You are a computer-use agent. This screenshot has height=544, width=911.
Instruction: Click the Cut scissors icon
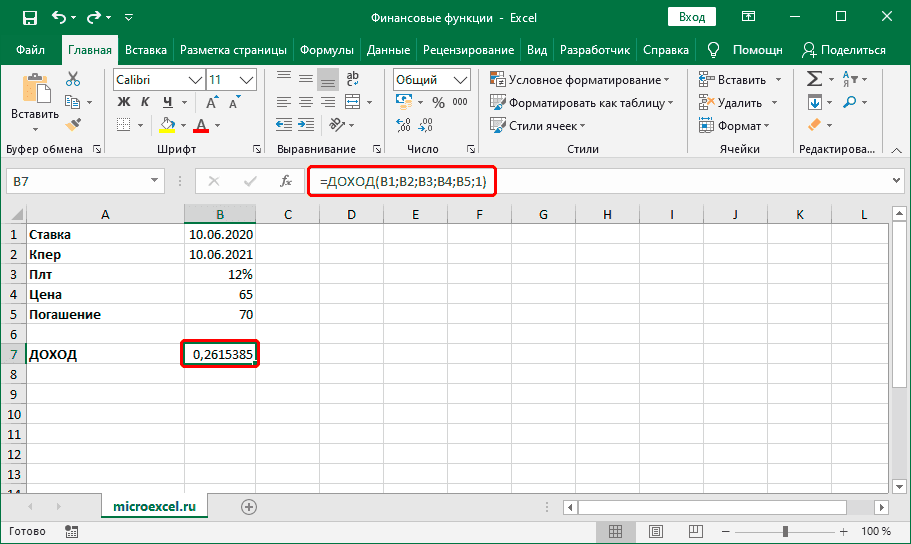[73, 80]
